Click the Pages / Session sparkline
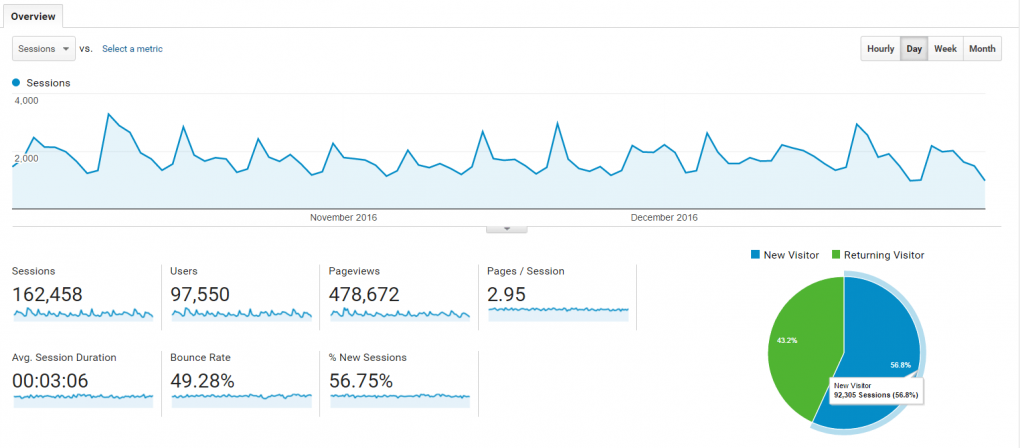Viewport: 1020px width, 448px height. (558, 312)
